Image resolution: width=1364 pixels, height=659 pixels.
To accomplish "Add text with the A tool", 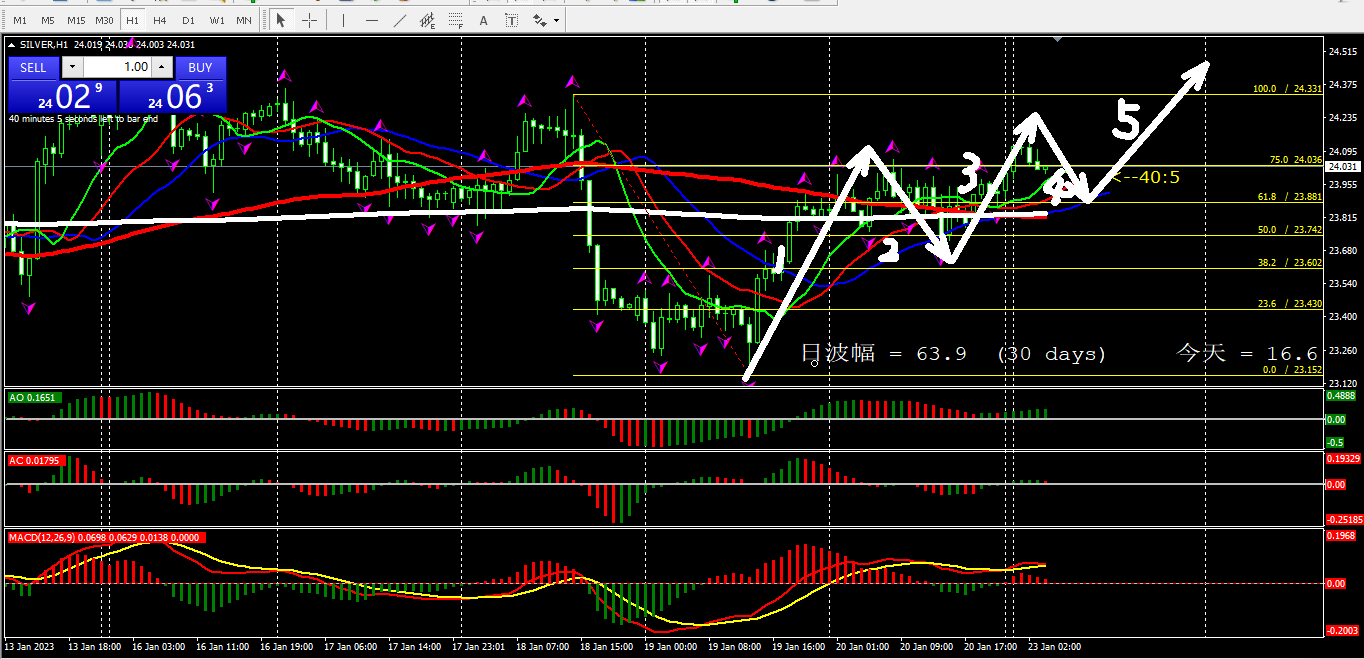I will [x=484, y=20].
